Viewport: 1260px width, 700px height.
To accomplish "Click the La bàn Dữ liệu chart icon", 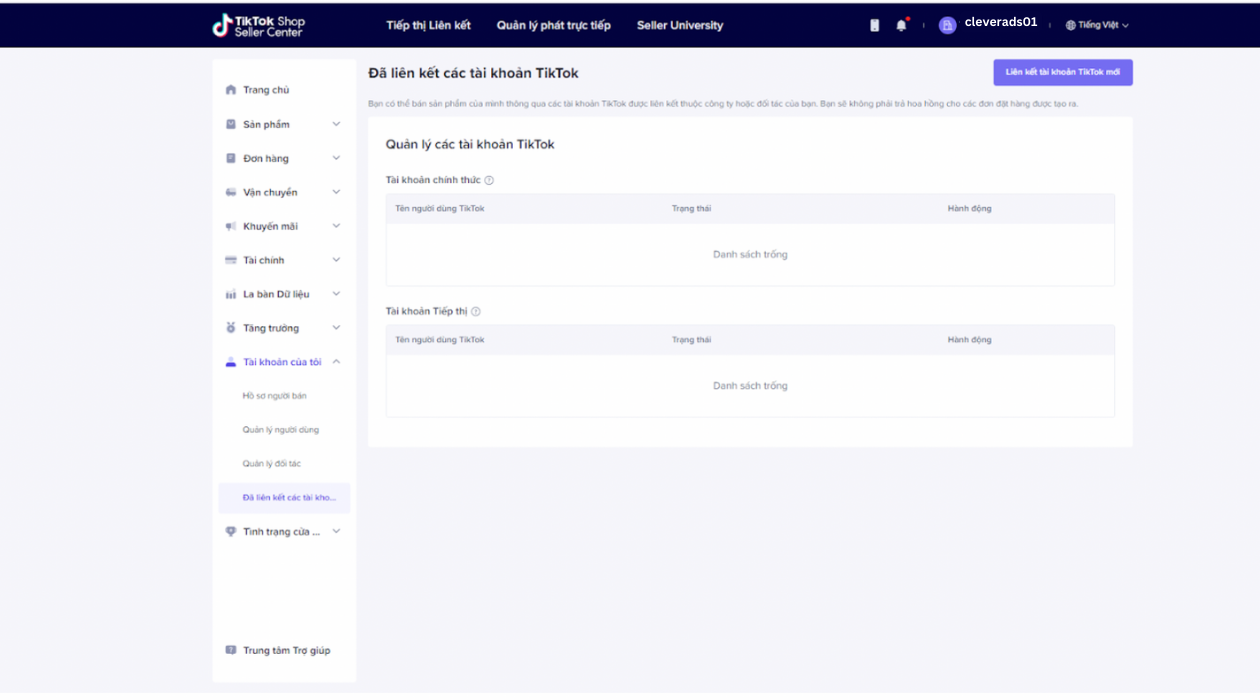I will tap(231, 294).
